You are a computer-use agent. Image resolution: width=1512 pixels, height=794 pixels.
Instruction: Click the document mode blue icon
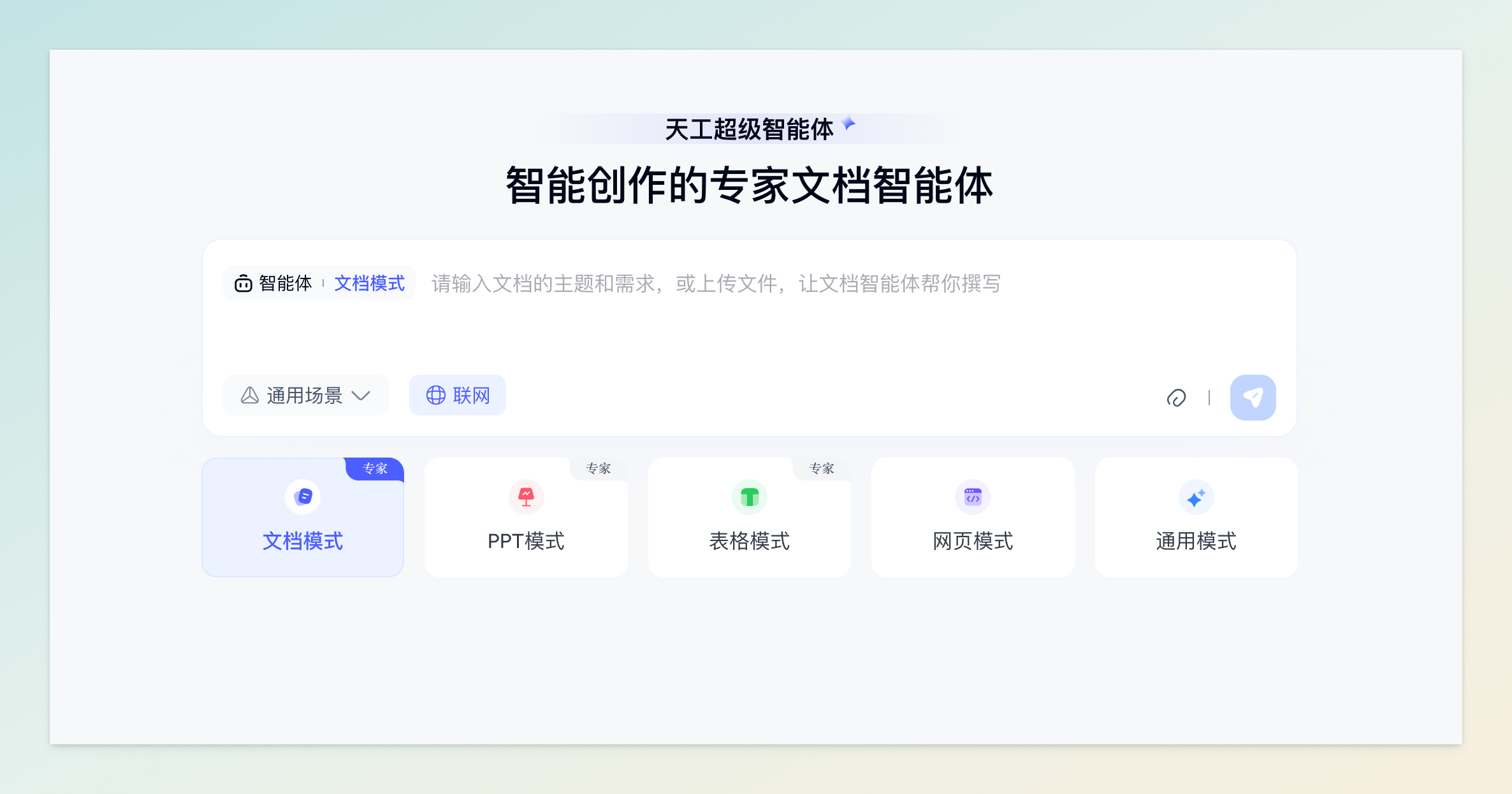(x=303, y=496)
